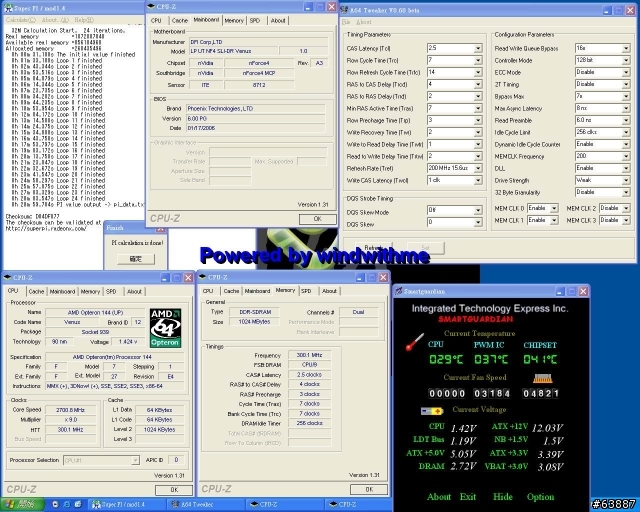
Task: Click the Refresh button in A64 Tweaker
Action: (373, 248)
